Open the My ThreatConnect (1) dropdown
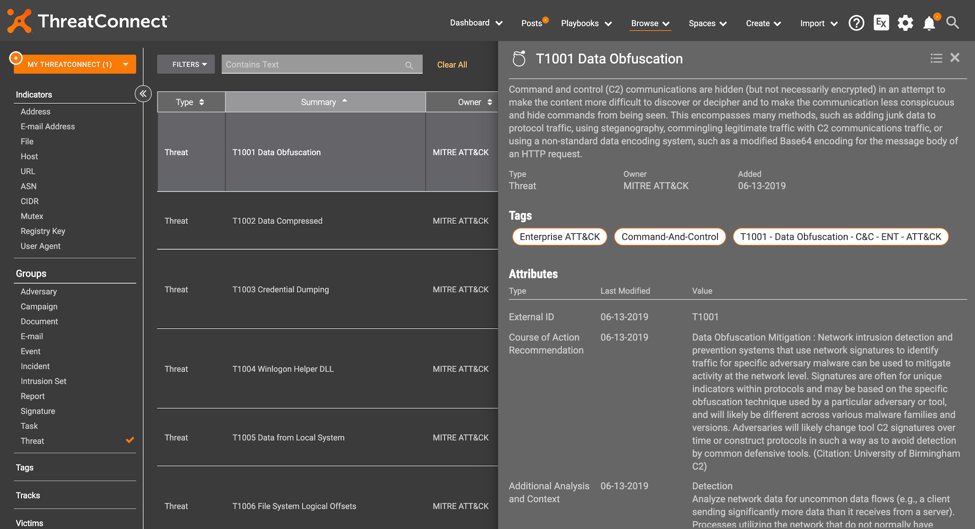Screen dimensions: 975x529 coord(75,64)
